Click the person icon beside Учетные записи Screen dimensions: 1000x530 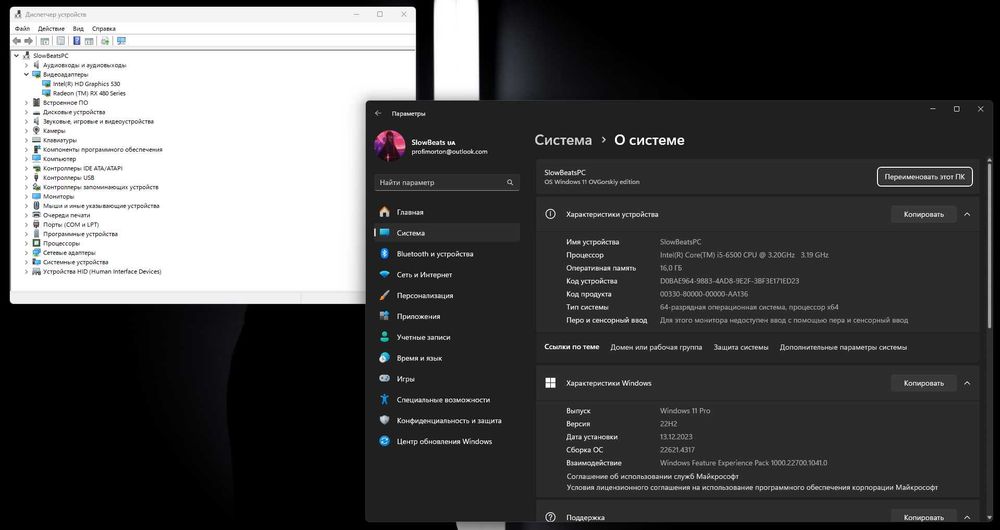[x=384, y=337]
